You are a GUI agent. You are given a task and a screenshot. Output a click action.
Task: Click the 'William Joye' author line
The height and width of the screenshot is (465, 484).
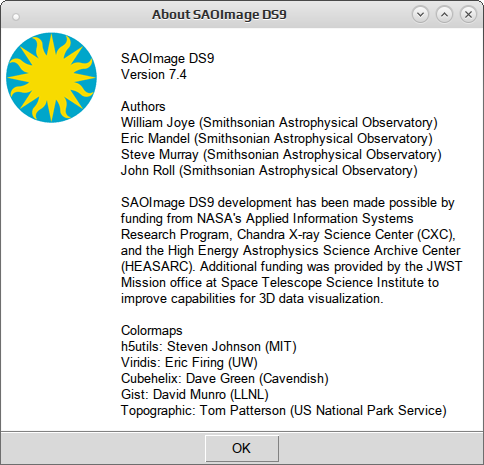point(279,122)
